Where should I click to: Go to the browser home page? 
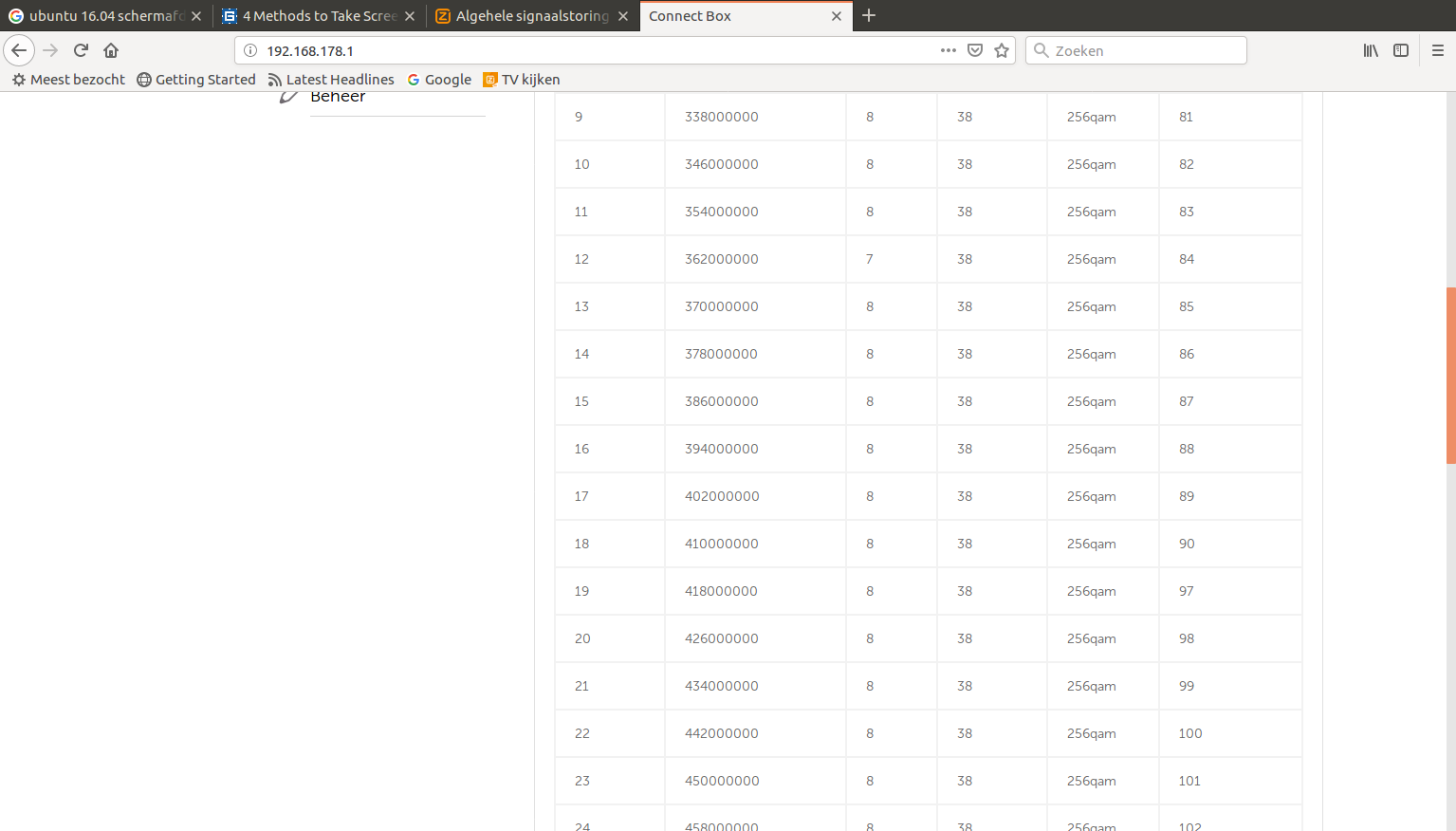pos(111,50)
